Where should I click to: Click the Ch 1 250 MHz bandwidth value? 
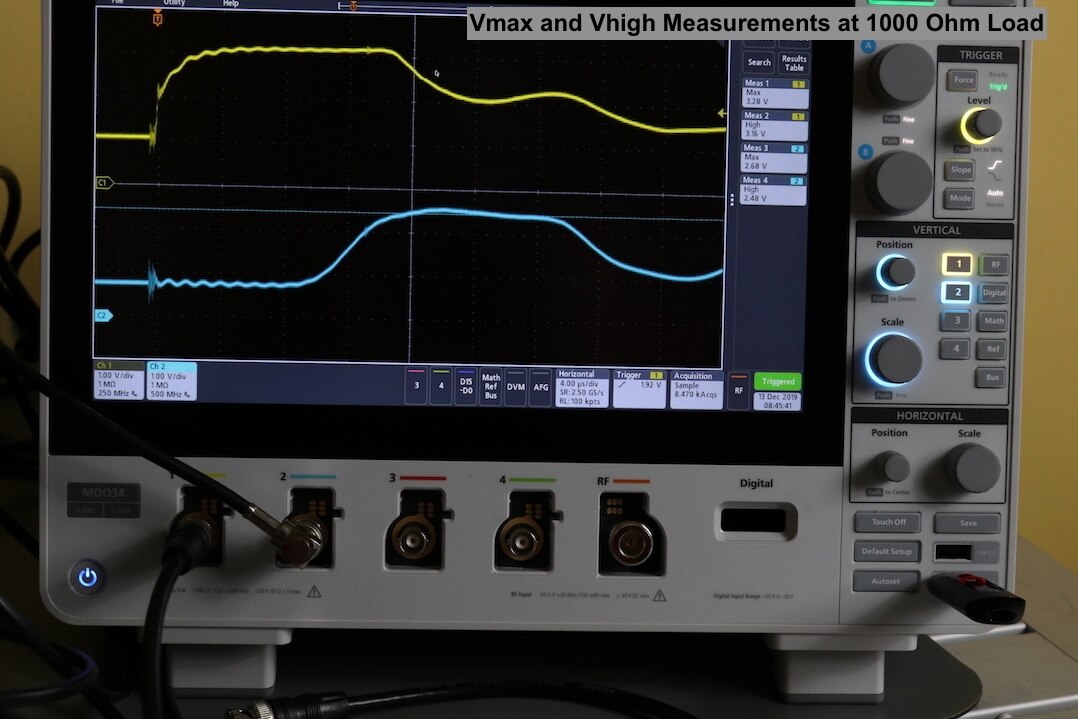point(116,394)
